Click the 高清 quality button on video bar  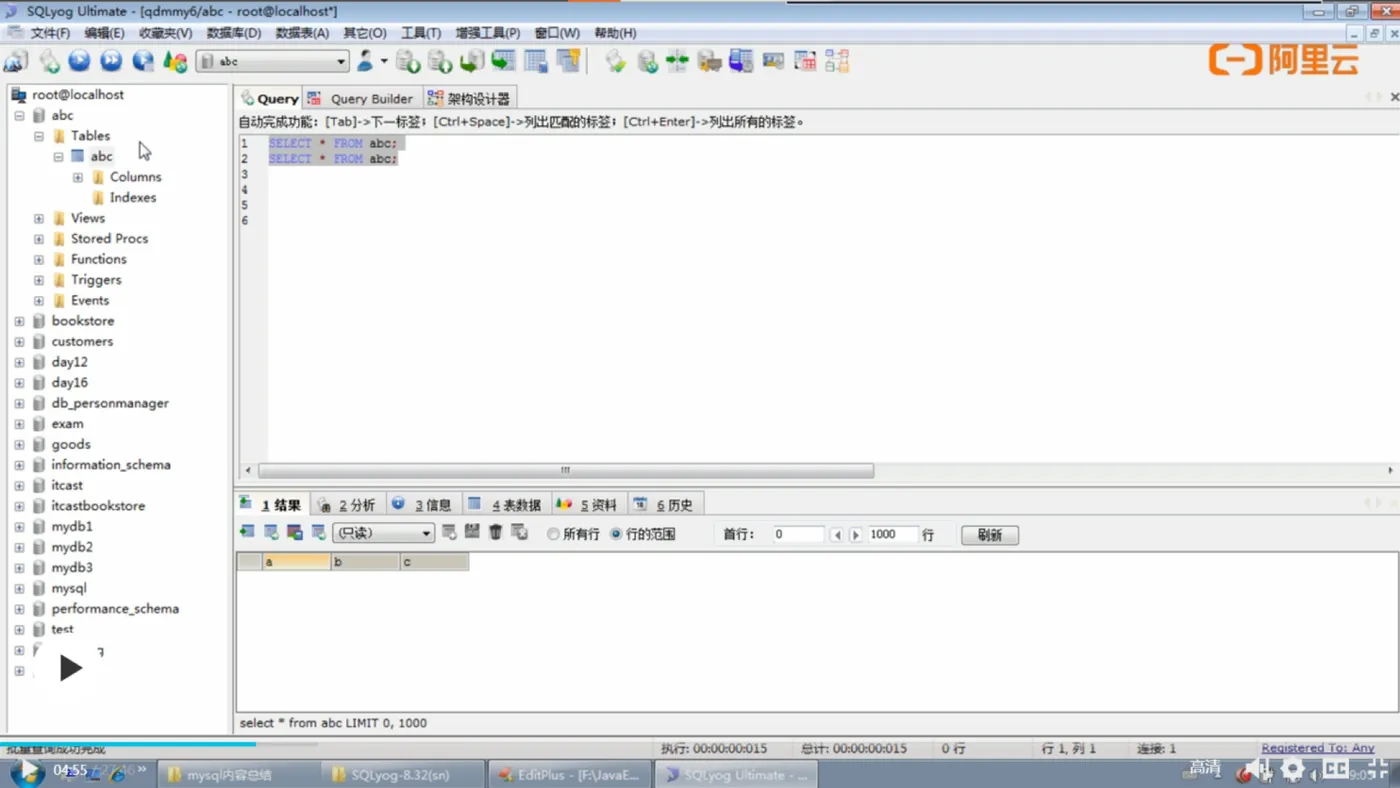[1205, 768]
